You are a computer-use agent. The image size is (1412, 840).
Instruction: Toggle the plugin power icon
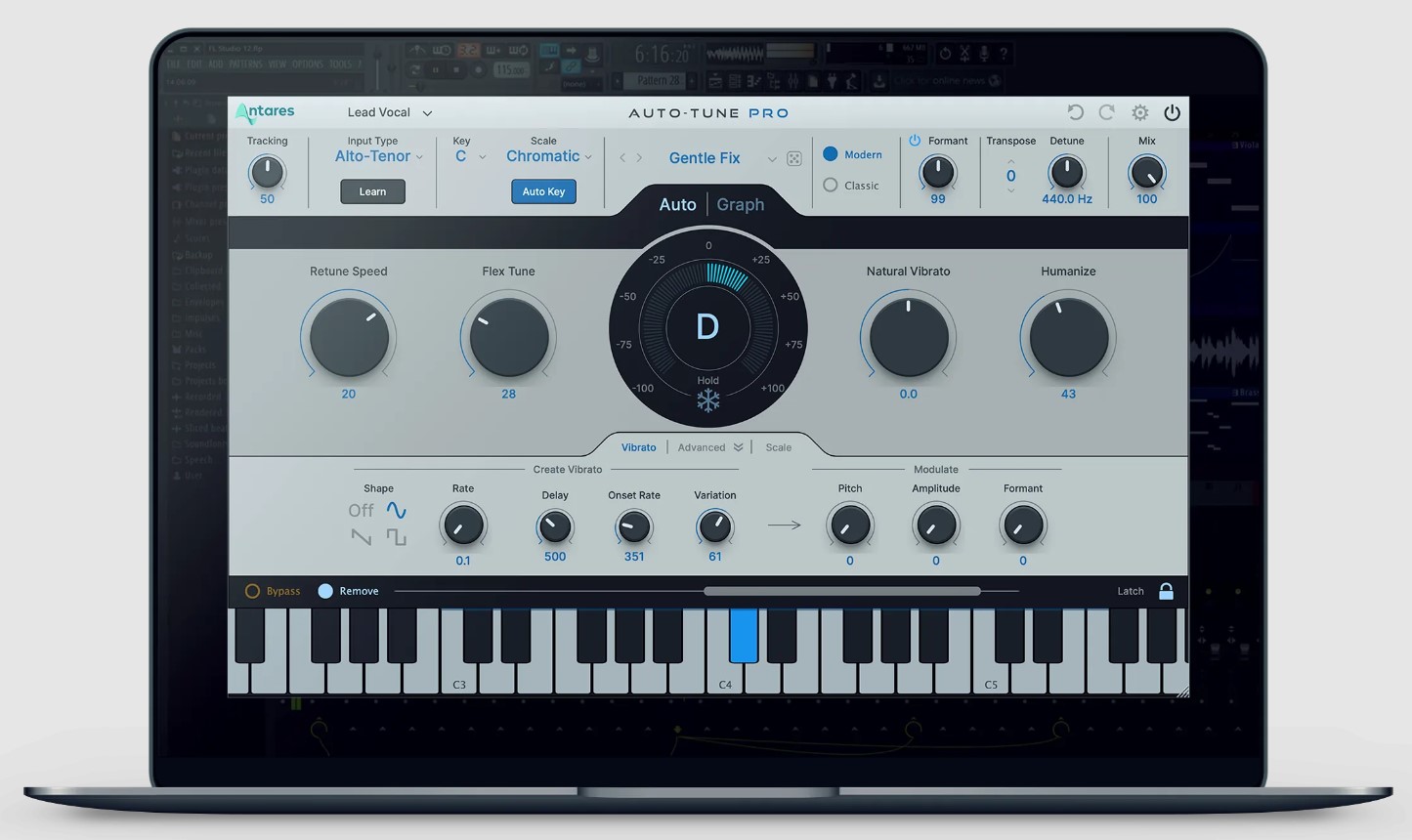click(x=1172, y=112)
